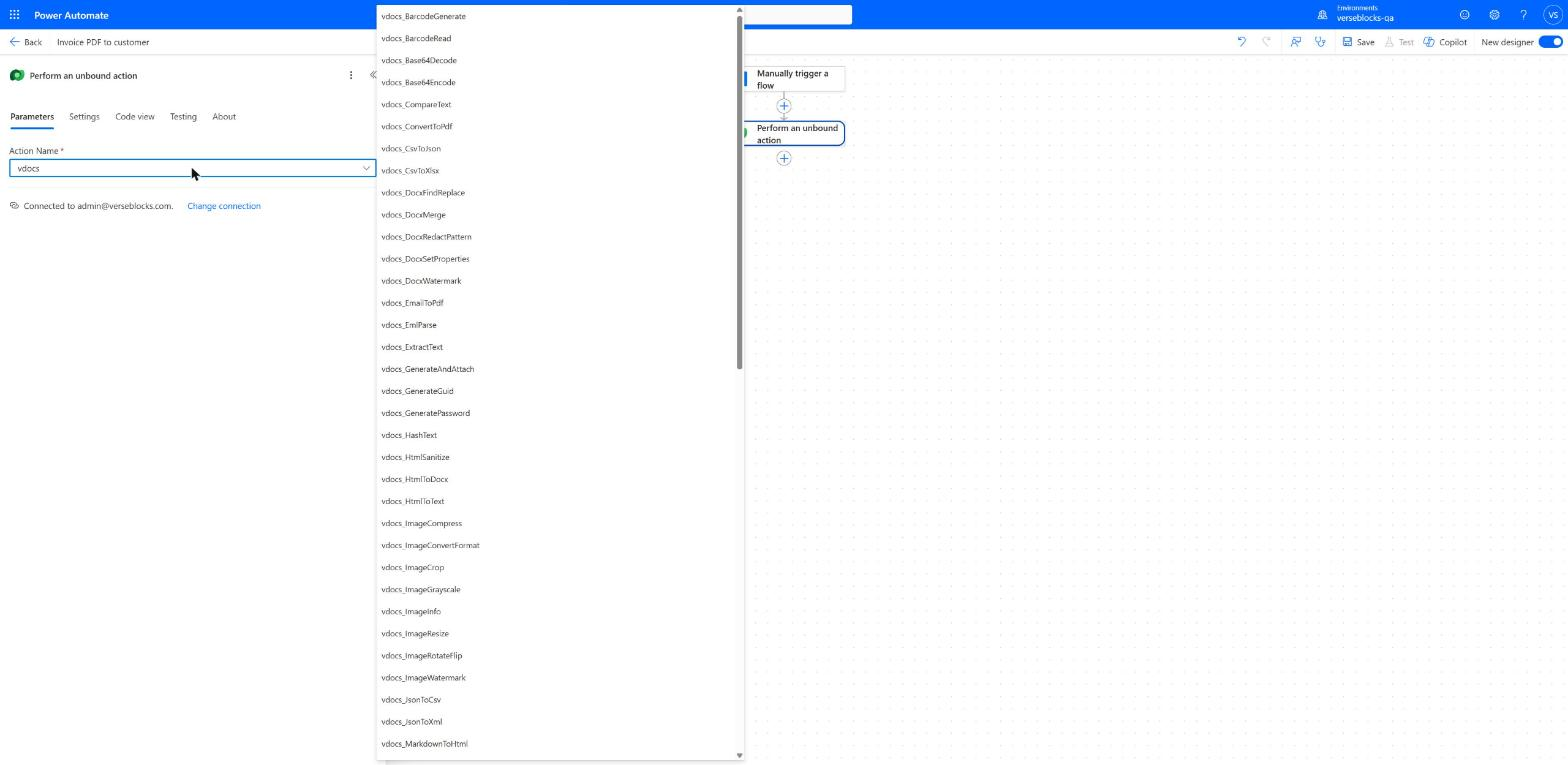Open the Send feedback icon in toolbar
The image size is (1568, 765).
(x=1295, y=42)
